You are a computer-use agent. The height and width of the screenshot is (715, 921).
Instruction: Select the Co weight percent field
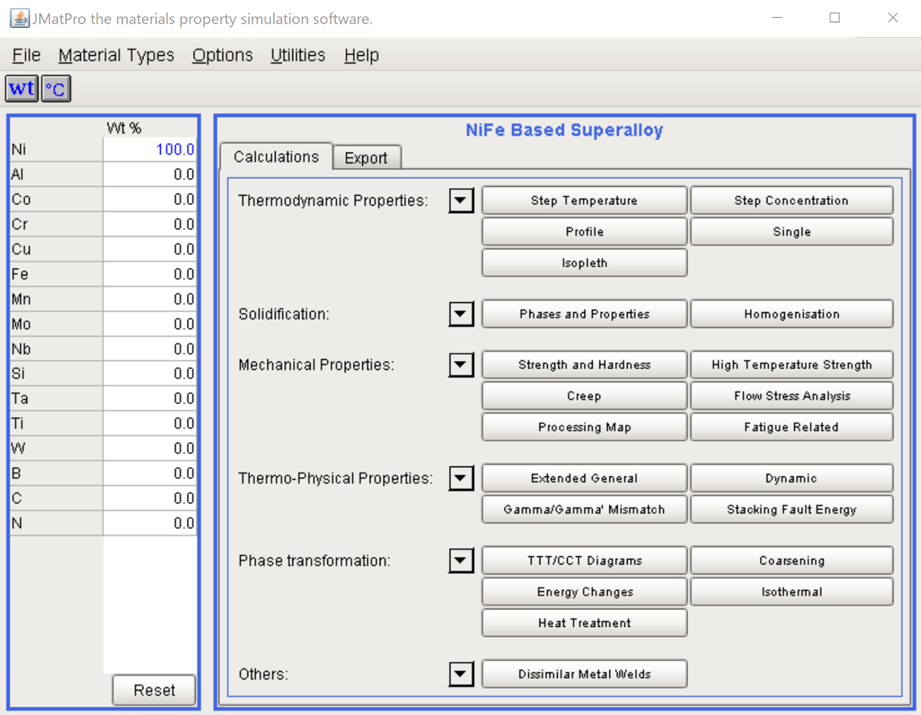(x=150, y=199)
